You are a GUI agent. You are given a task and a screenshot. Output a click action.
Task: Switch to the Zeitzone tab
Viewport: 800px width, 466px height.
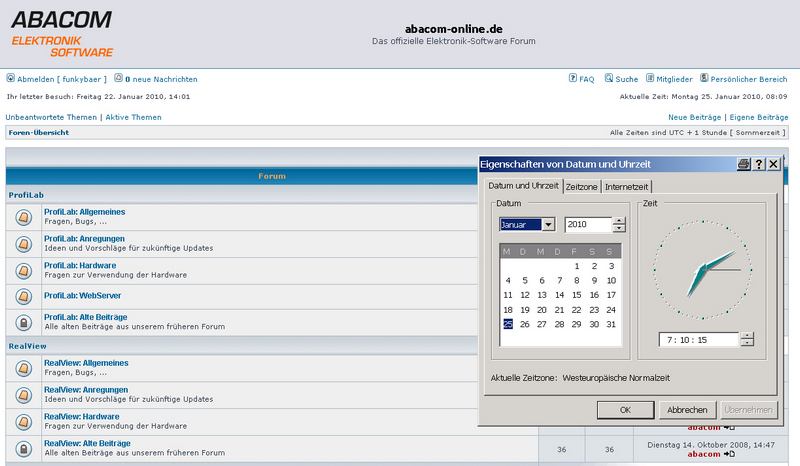tap(582, 187)
